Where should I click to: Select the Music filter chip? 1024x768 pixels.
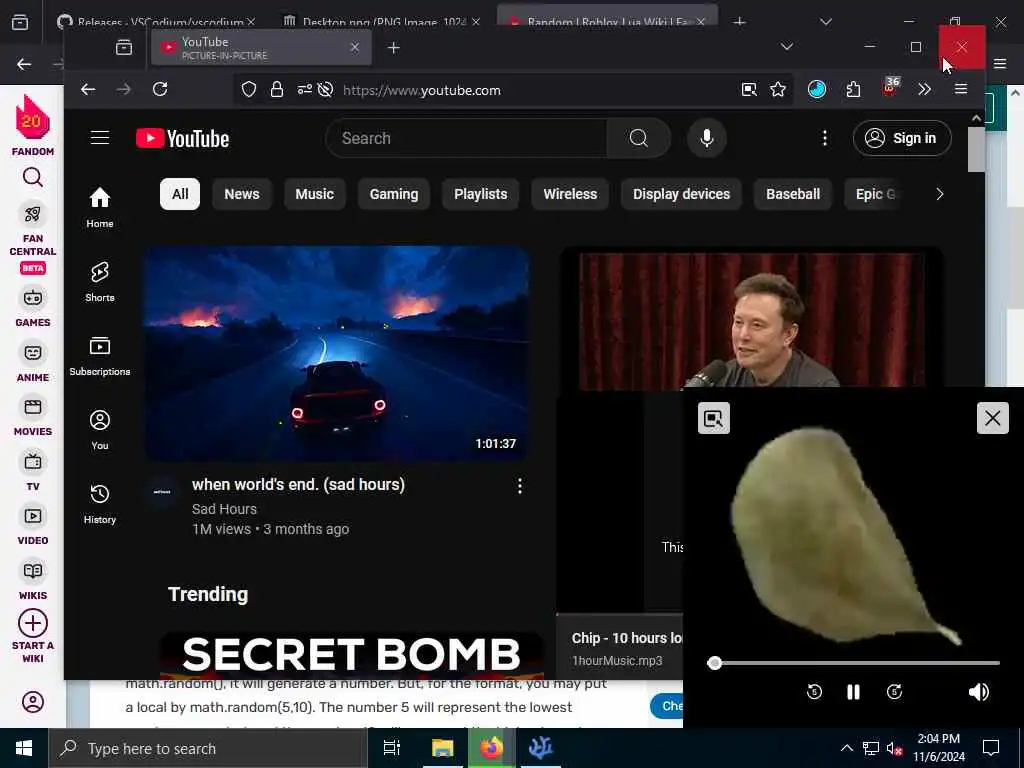(x=314, y=194)
